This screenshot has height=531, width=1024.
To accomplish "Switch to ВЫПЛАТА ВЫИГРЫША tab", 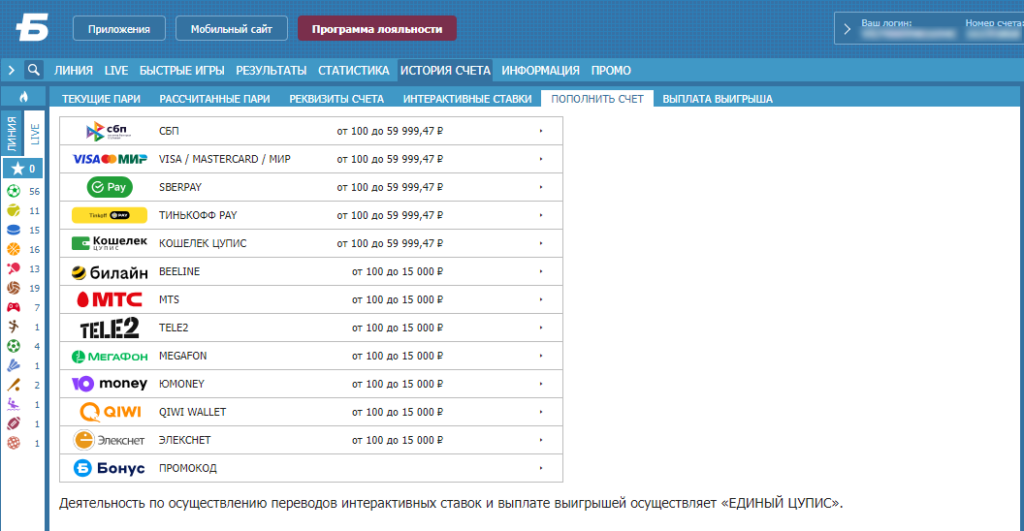I will pos(717,99).
